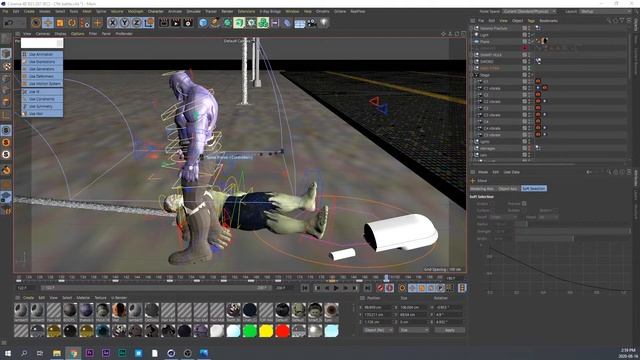The height and width of the screenshot is (360, 640).
Task: Click the green MoGraph Cloner icon
Action: (263, 23)
